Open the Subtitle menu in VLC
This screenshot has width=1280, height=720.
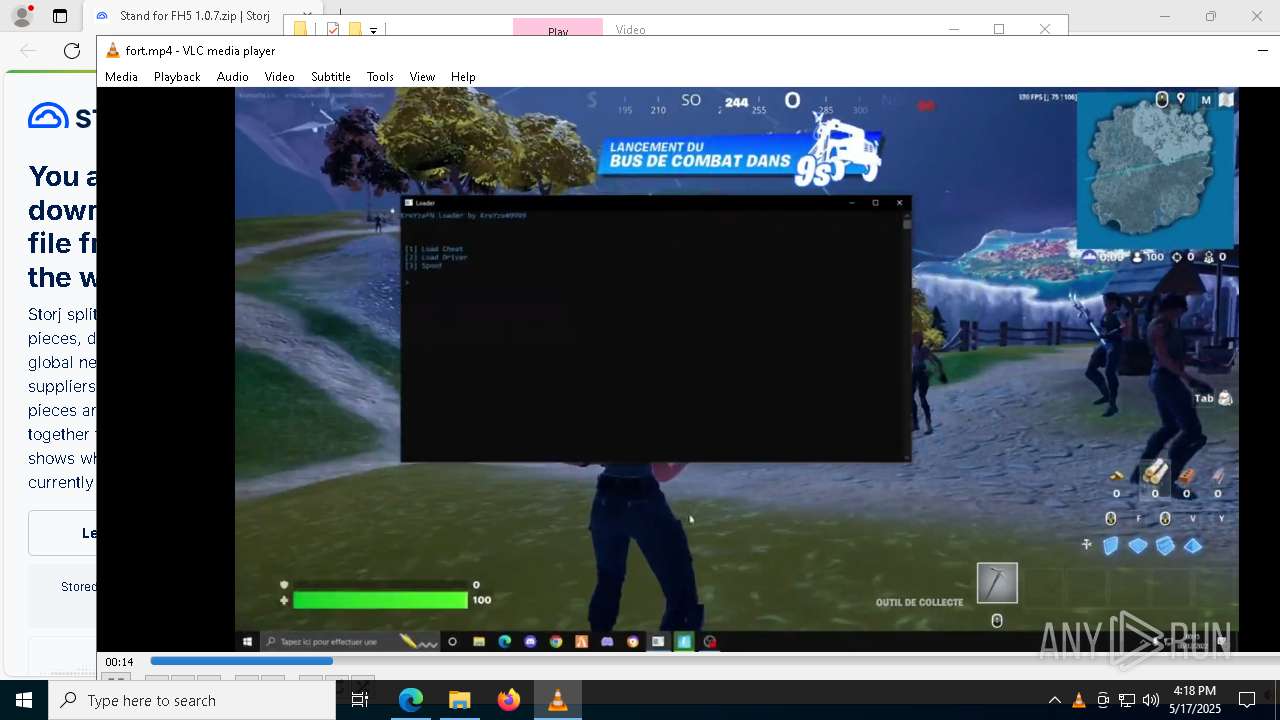pyautogui.click(x=330, y=77)
